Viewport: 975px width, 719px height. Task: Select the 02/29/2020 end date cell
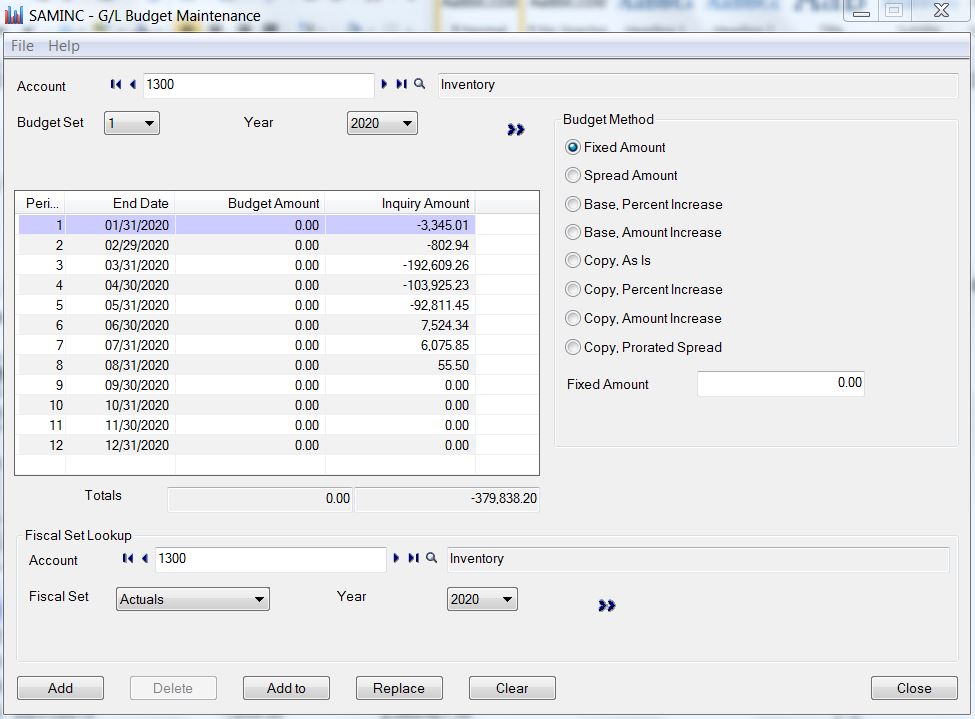pyautogui.click(x=121, y=245)
